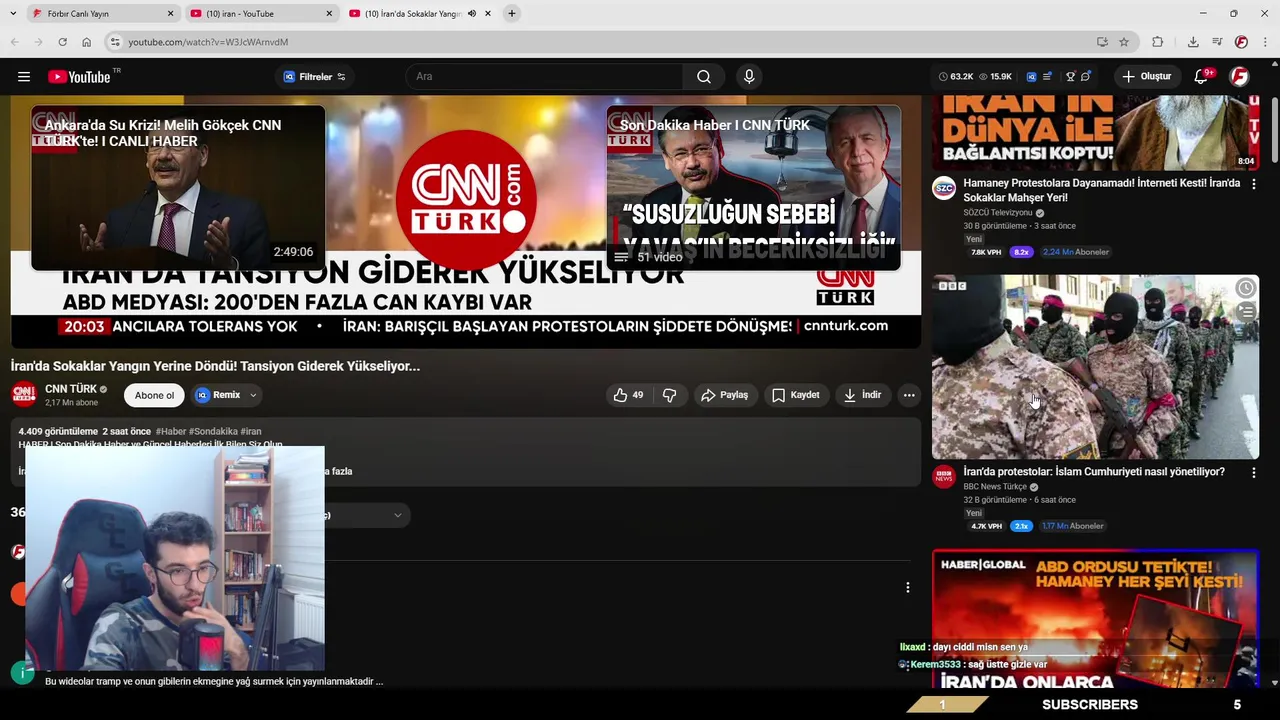The width and height of the screenshot is (1280, 720).
Task: Click the Oluştur create button
Action: (x=1145, y=77)
